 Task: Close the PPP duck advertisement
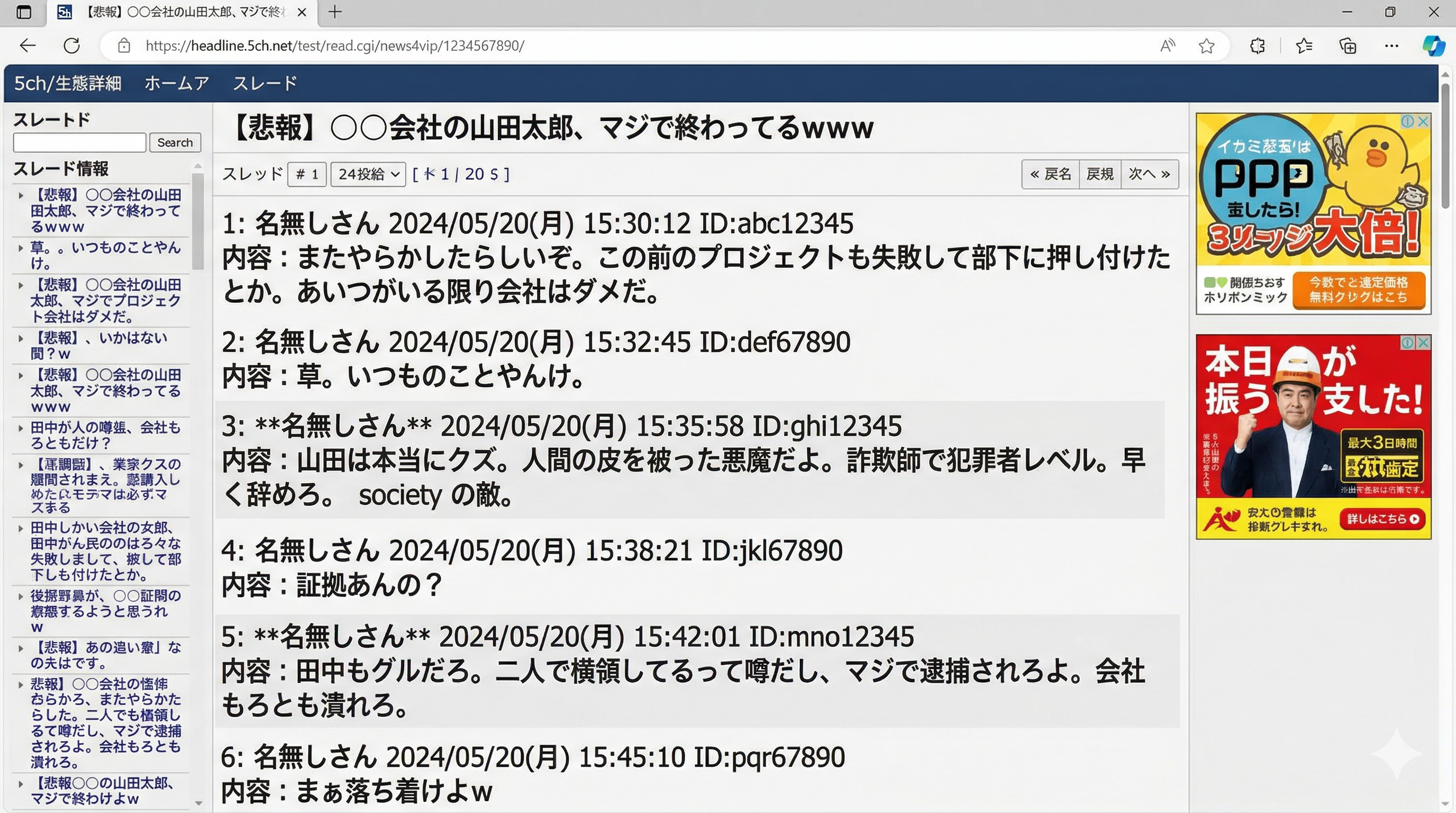[1423, 121]
